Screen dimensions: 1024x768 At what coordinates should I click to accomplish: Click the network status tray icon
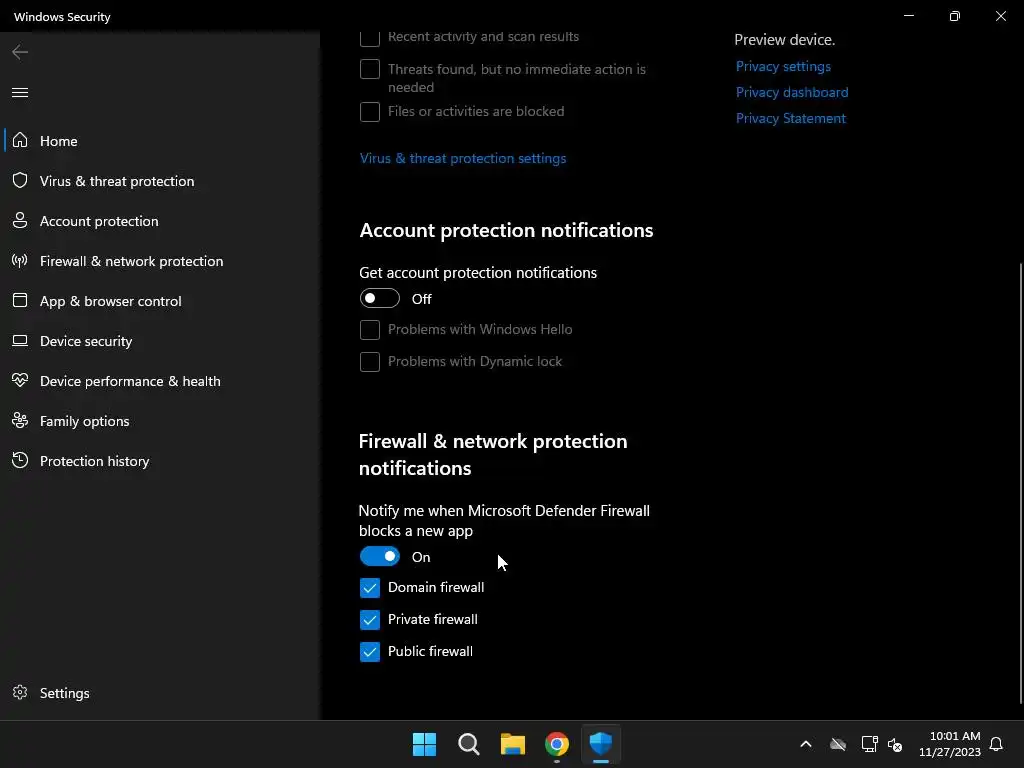(869, 744)
